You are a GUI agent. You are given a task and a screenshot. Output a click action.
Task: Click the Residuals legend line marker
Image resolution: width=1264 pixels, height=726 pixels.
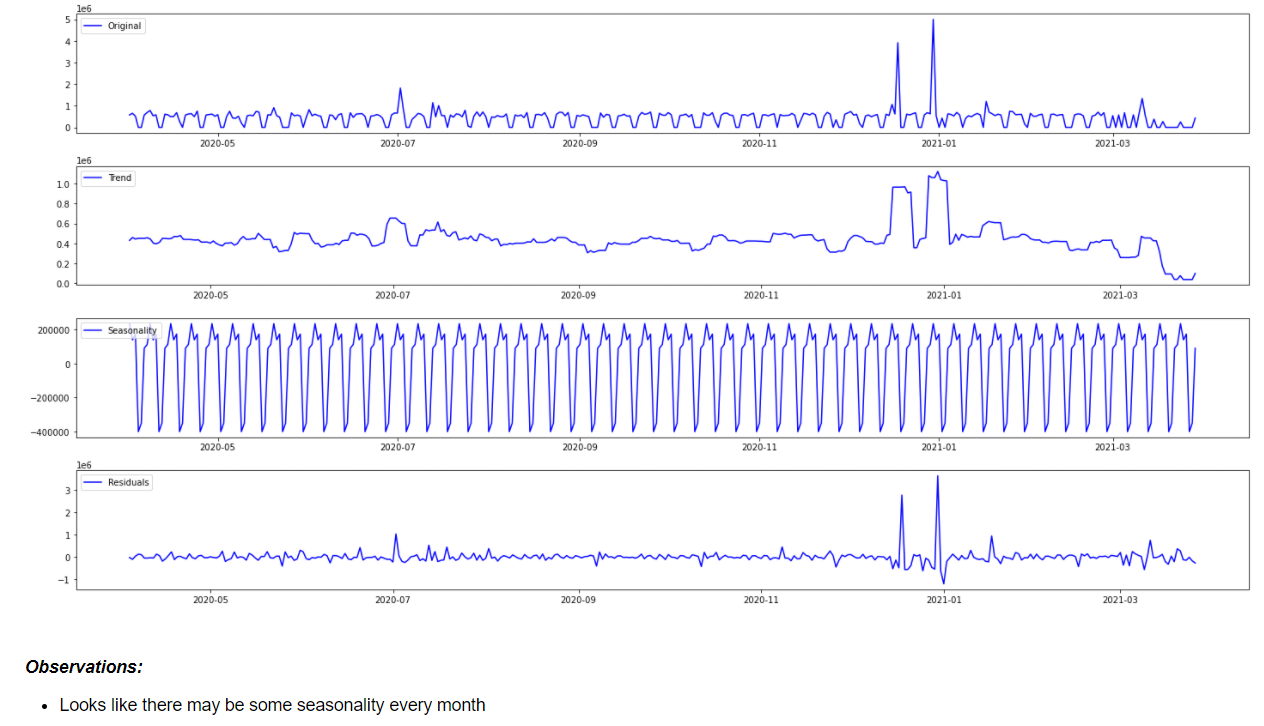click(x=91, y=482)
